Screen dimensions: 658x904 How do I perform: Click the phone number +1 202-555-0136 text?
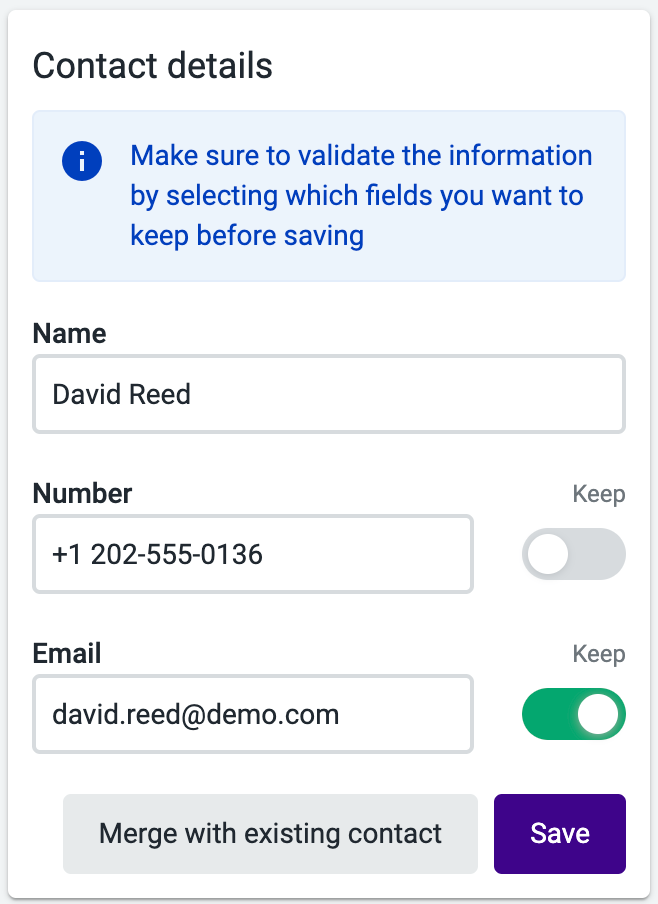point(157,554)
